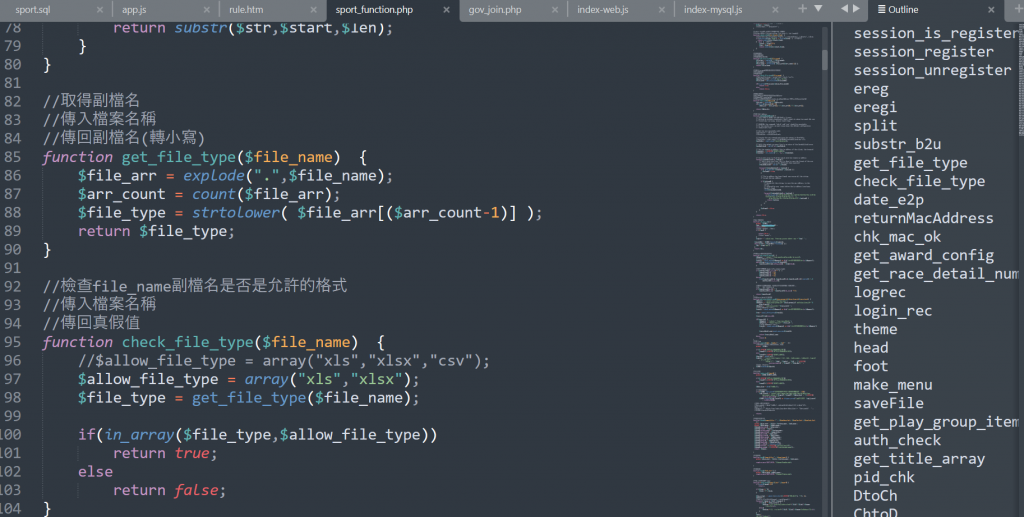Select eregi in the Outline
Screen dimensions: 1024x517
875,107
